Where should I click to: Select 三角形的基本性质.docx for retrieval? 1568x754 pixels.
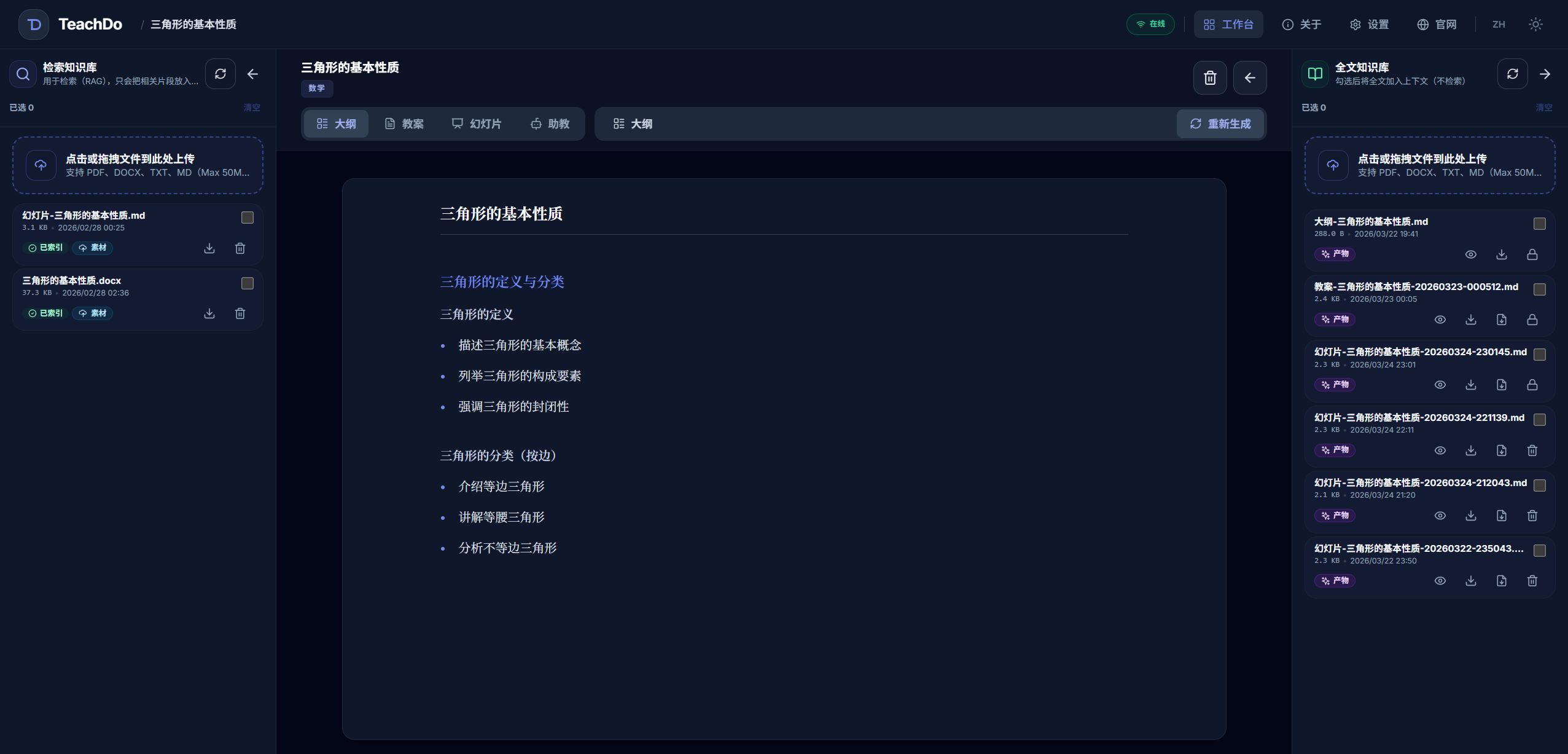247,283
